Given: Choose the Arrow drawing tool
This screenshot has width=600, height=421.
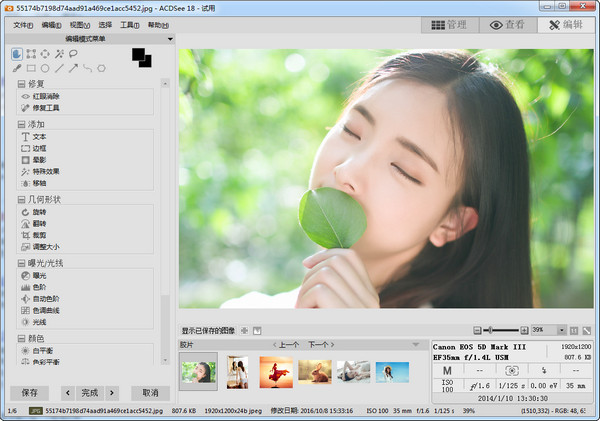Looking at the screenshot, I should [74, 68].
